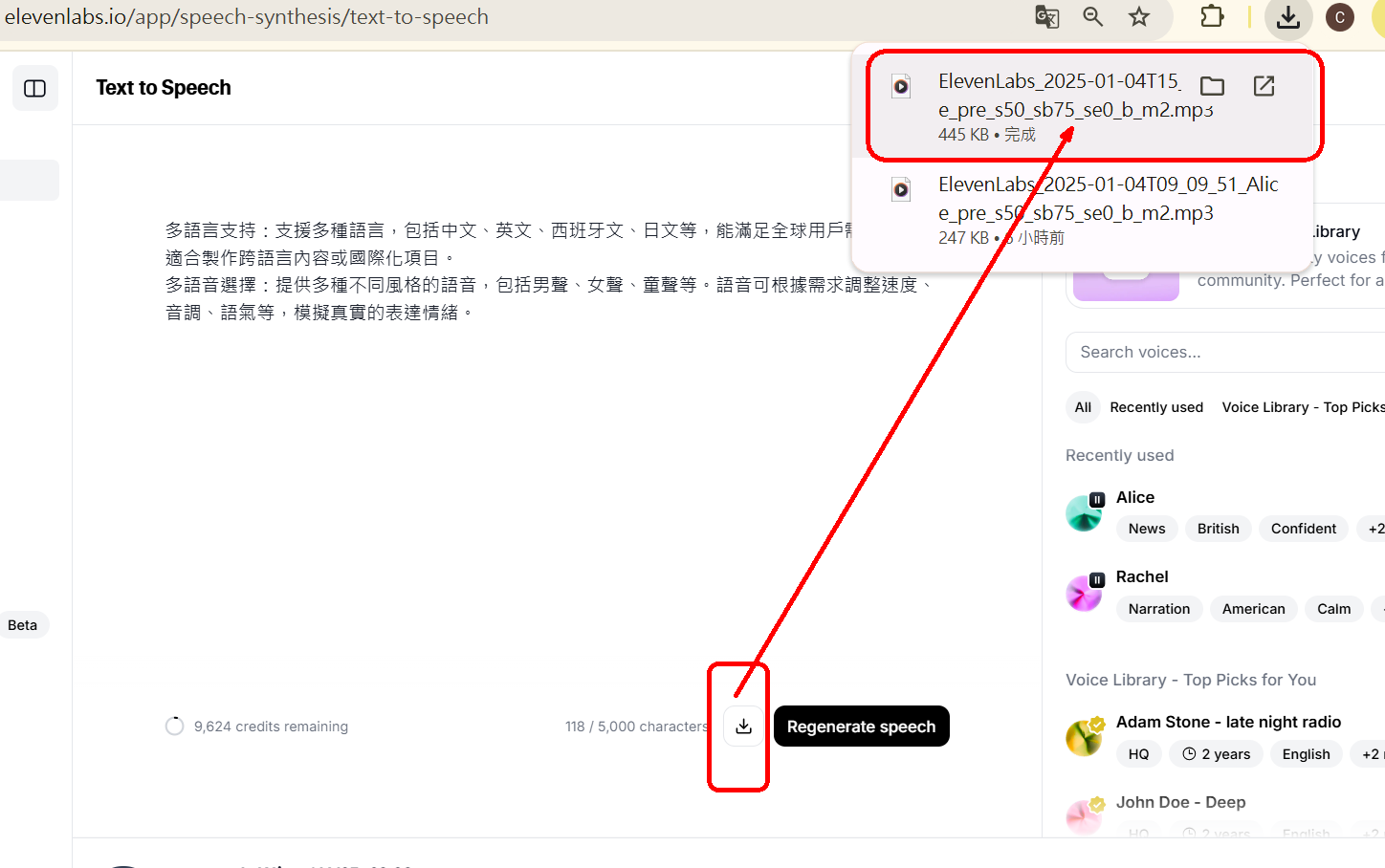The height and width of the screenshot is (868, 1385).
Task: Open the 247 KB downloaded mp3 entry
Action: [1082, 209]
